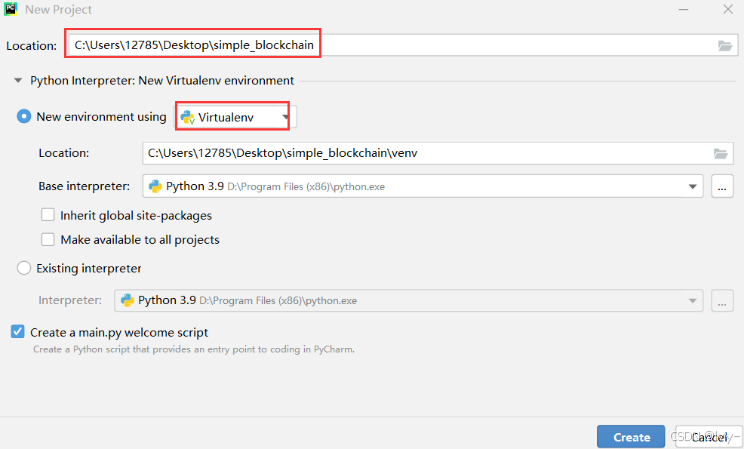Screen dimensions: 744x449
Task: Click the 'Base interpreter:' label
Action: [84, 186]
